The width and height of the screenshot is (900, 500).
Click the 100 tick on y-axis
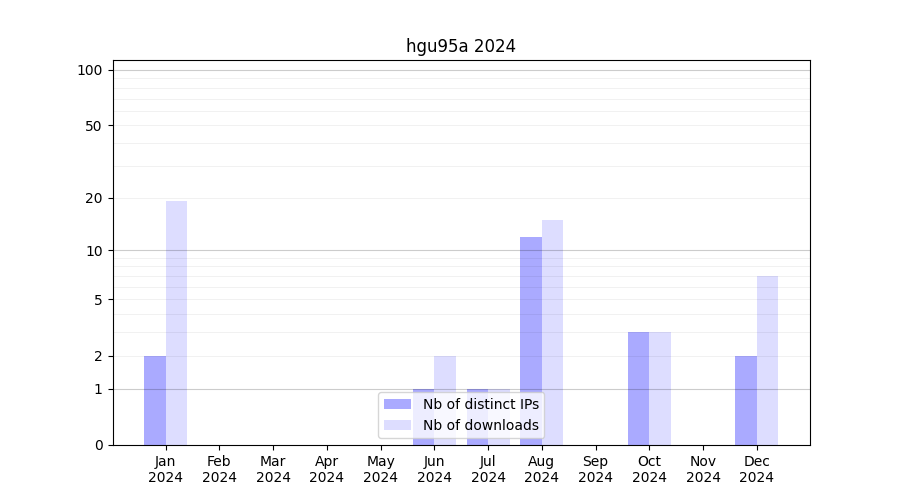click(90, 70)
